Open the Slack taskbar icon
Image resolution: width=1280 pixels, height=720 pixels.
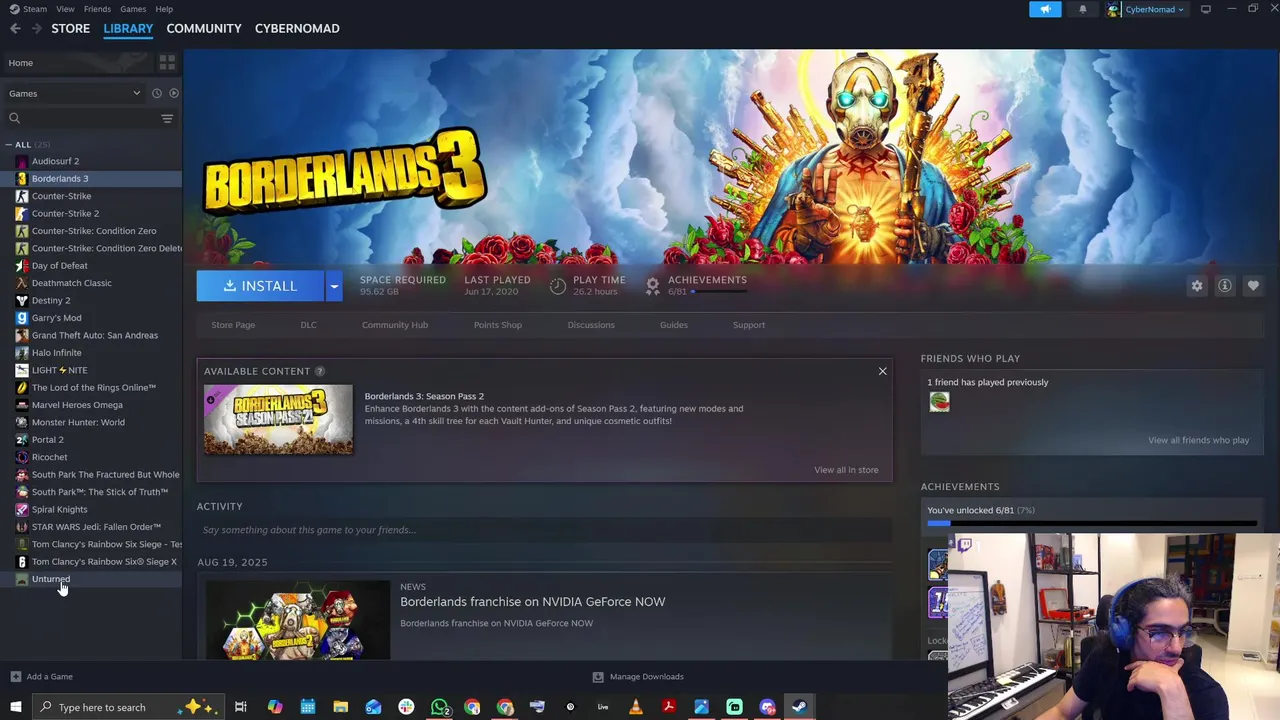click(x=406, y=707)
